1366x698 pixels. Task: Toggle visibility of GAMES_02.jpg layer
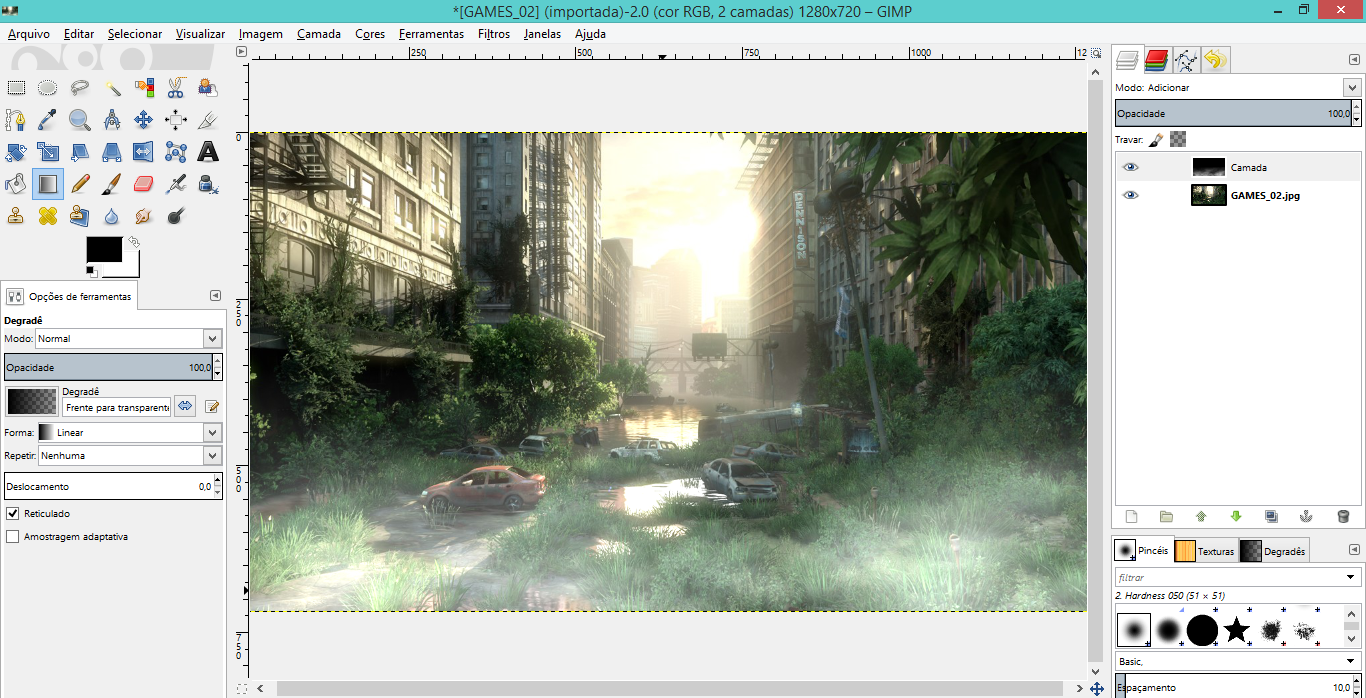[1131, 196]
